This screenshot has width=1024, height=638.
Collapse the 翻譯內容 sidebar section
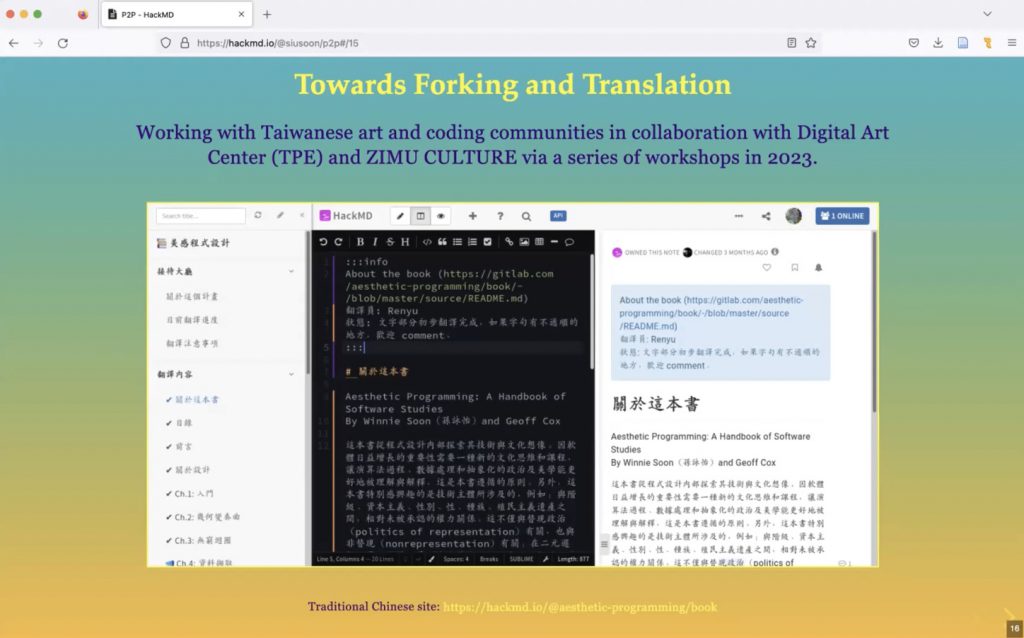click(291, 374)
